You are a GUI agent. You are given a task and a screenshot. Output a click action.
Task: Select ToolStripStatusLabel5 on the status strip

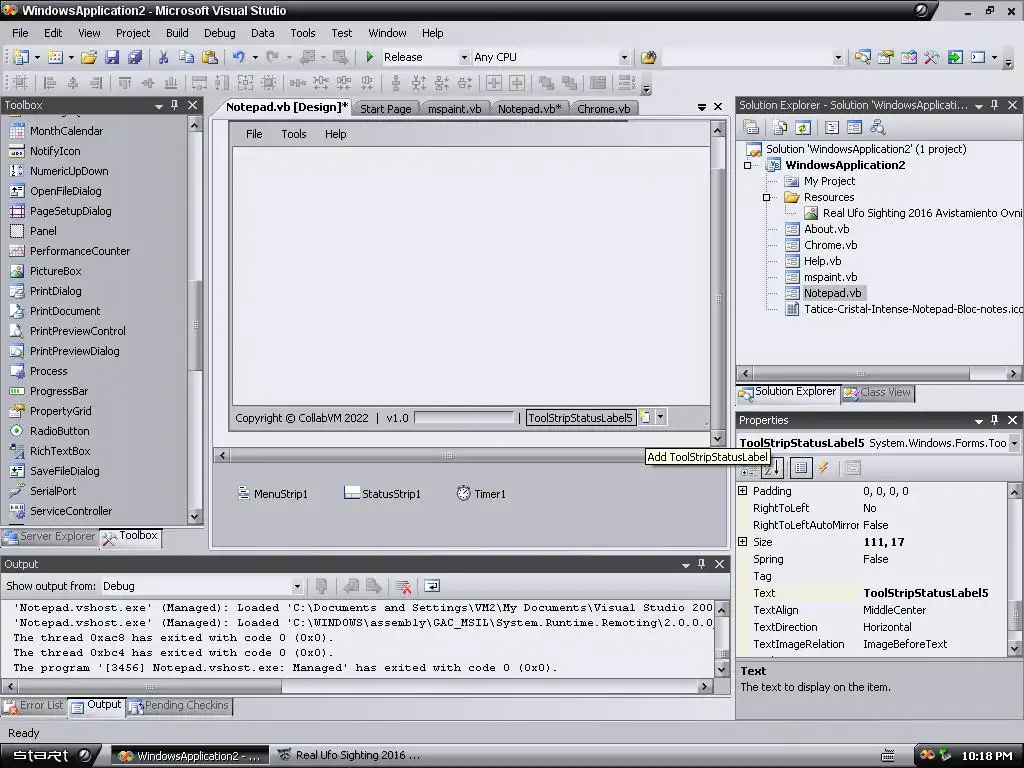click(580, 418)
